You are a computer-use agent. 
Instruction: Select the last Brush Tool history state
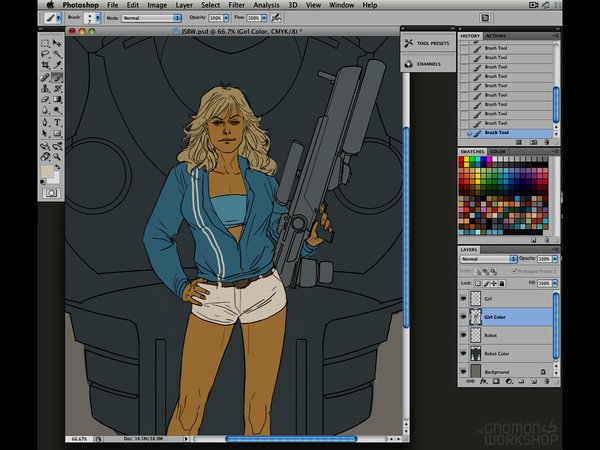(x=508, y=132)
